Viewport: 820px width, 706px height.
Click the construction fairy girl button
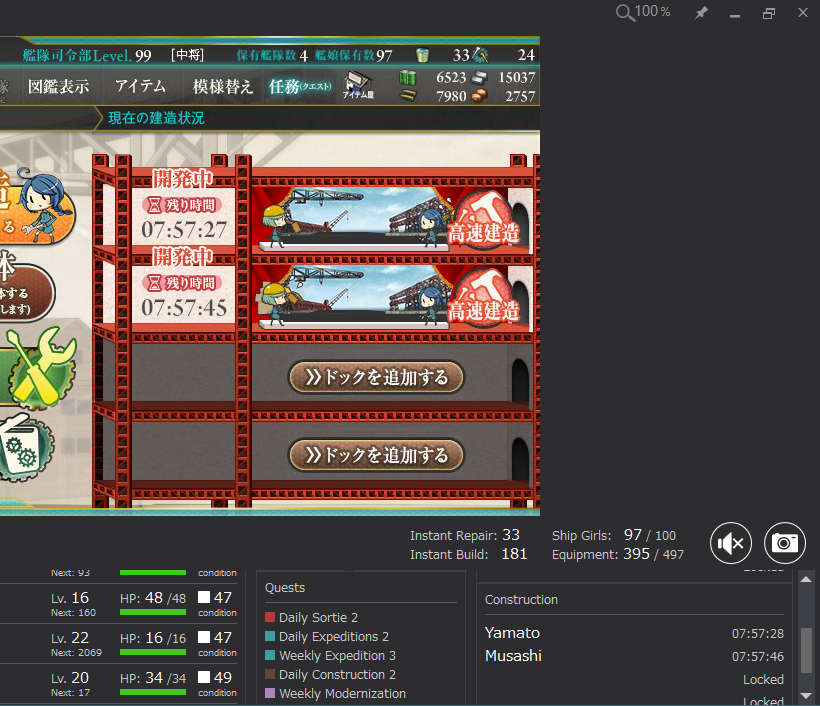[x=36, y=208]
